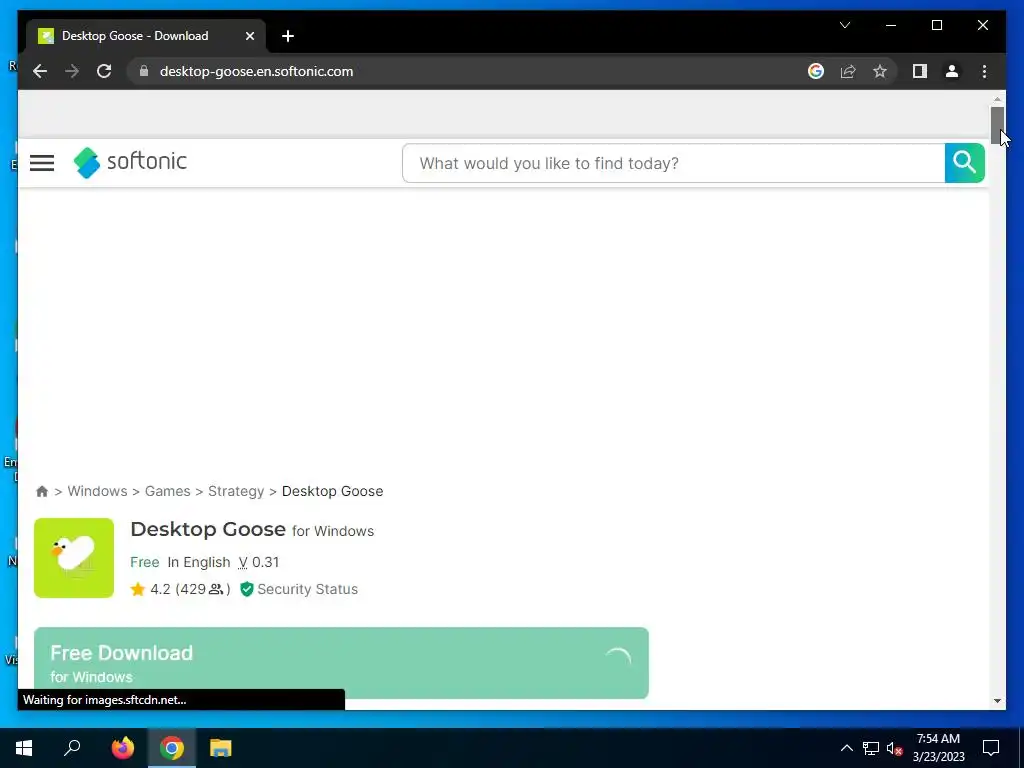Click the V 0.31 version label

(x=259, y=562)
